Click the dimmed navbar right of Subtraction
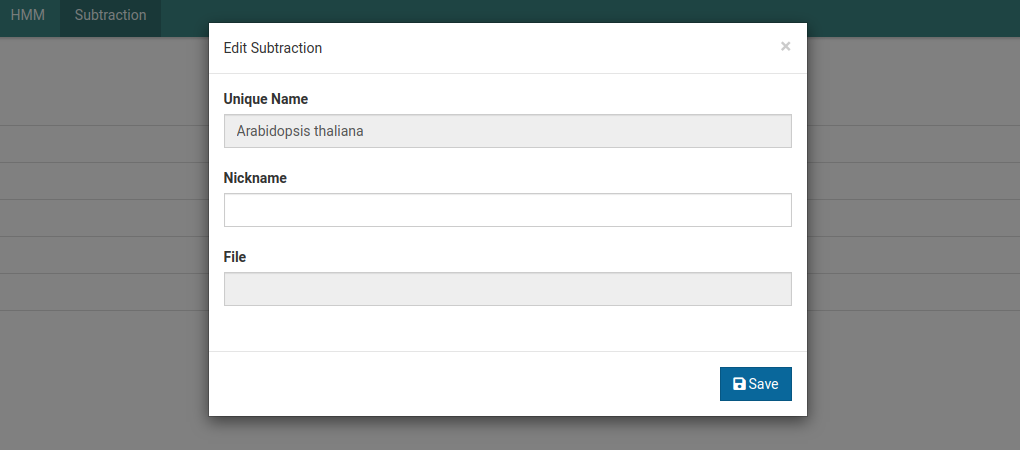 [x=185, y=15]
